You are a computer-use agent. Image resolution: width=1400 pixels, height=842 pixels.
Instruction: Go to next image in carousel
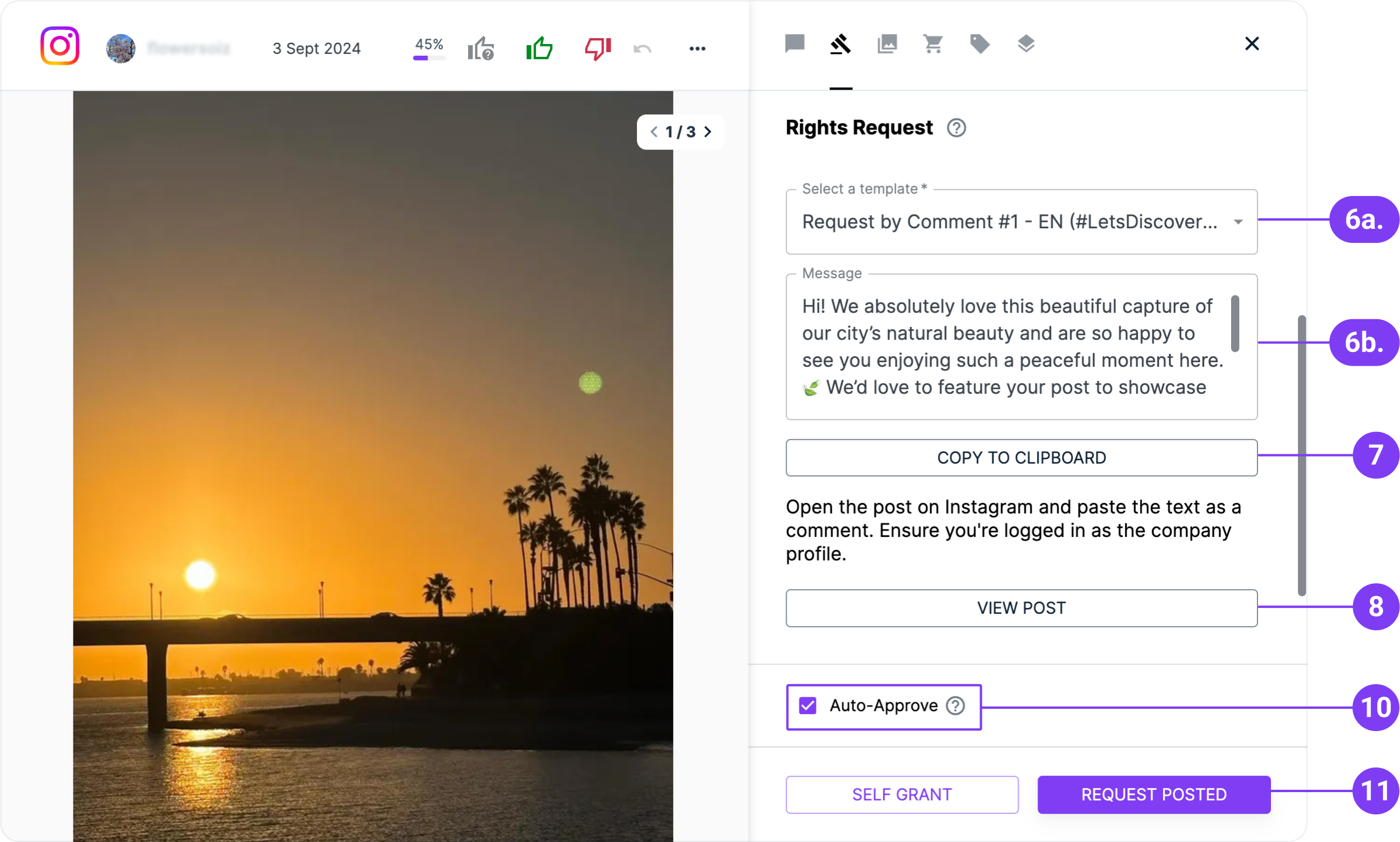click(x=708, y=132)
